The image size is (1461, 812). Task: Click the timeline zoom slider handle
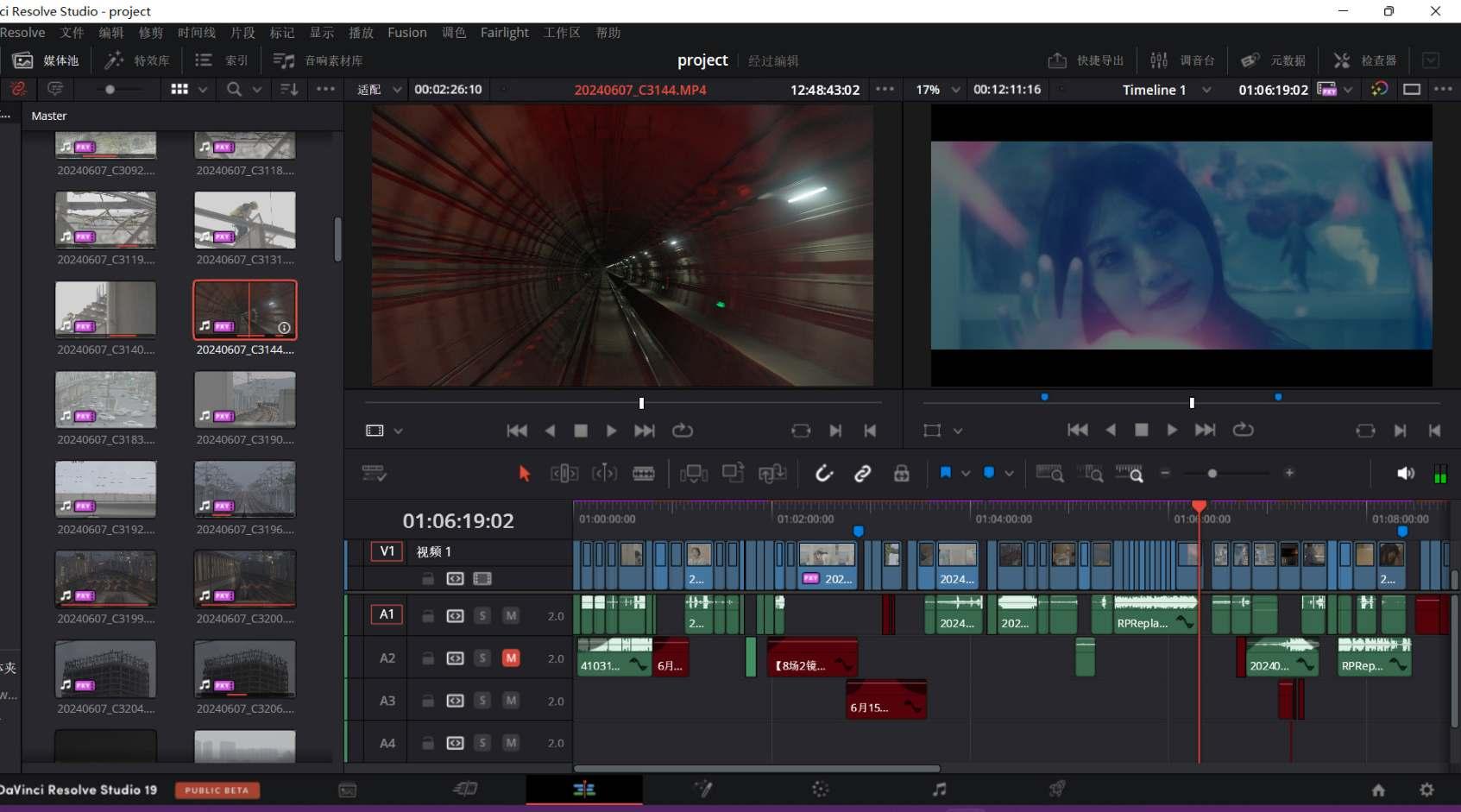tap(1212, 473)
